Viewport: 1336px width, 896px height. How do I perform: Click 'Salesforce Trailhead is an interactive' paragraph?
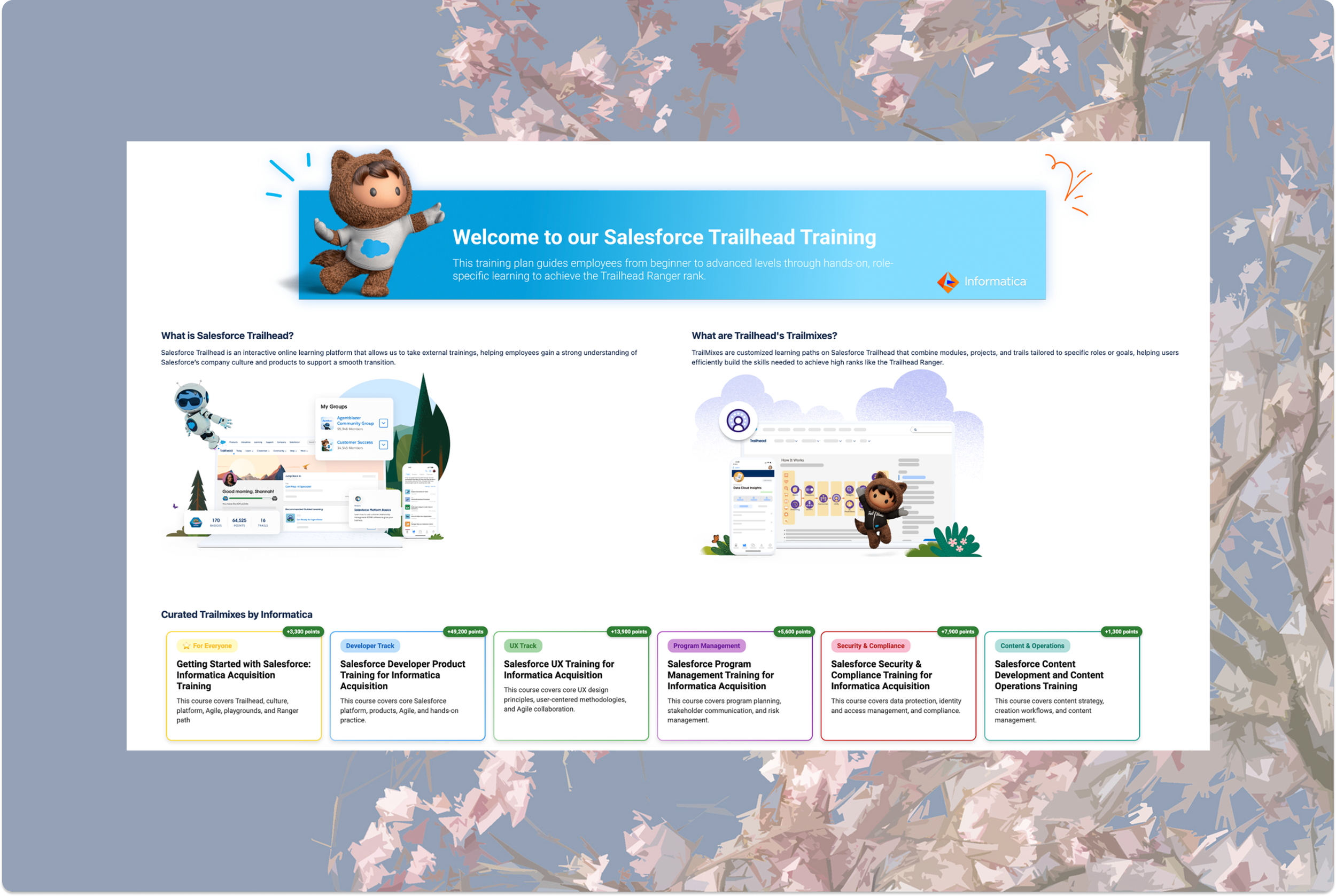coord(399,357)
